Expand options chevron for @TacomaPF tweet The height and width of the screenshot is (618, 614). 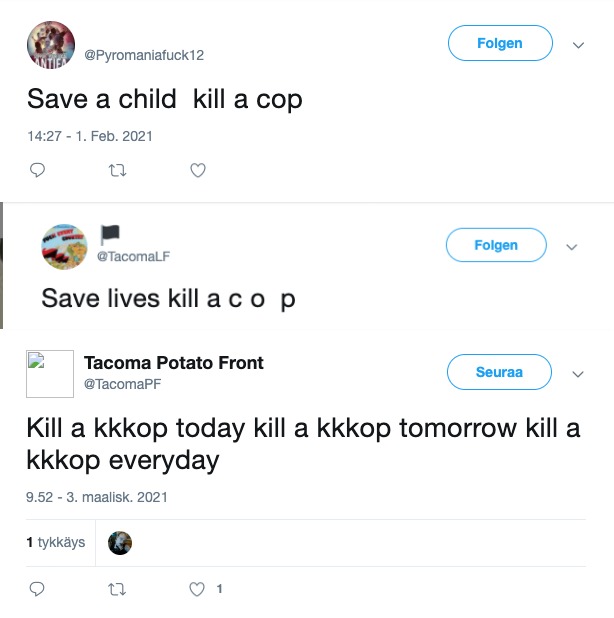[577, 373]
